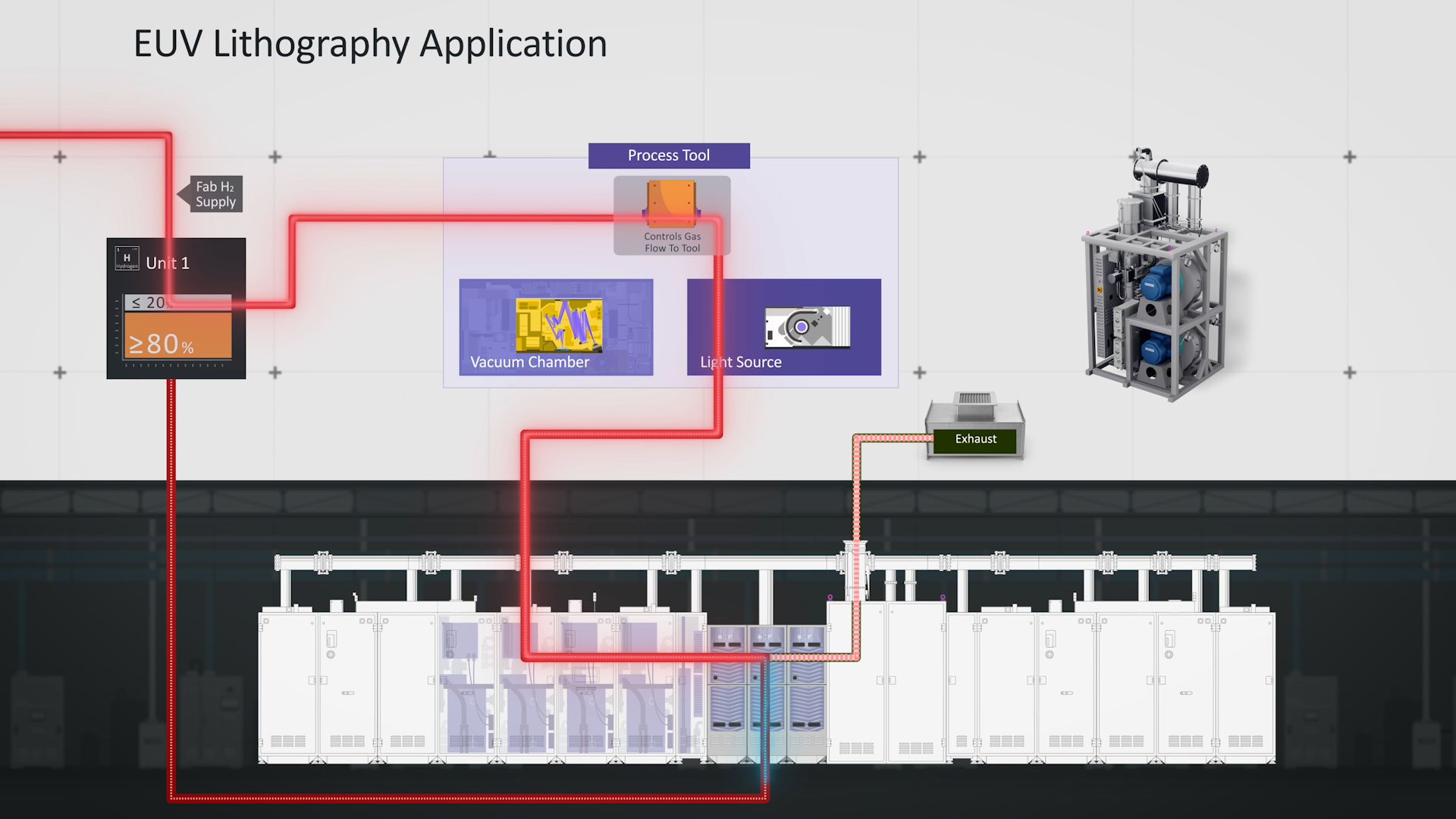Select the Process Tool header label

(x=669, y=155)
